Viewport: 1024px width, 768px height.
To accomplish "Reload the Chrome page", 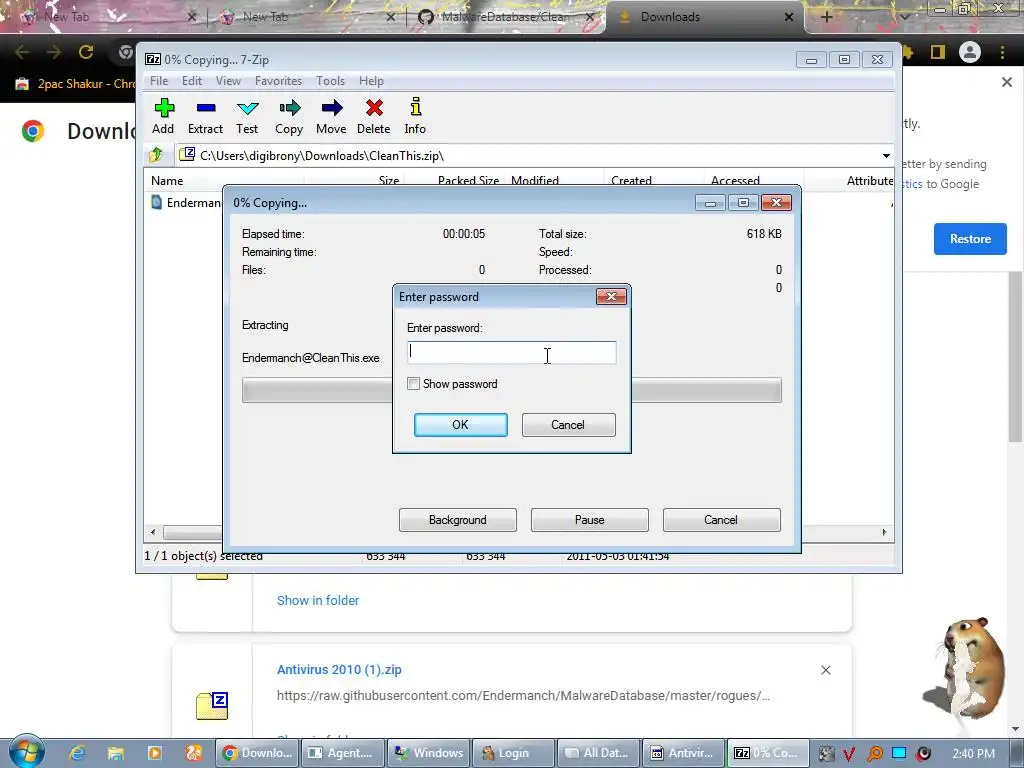I will coord(86,52).
